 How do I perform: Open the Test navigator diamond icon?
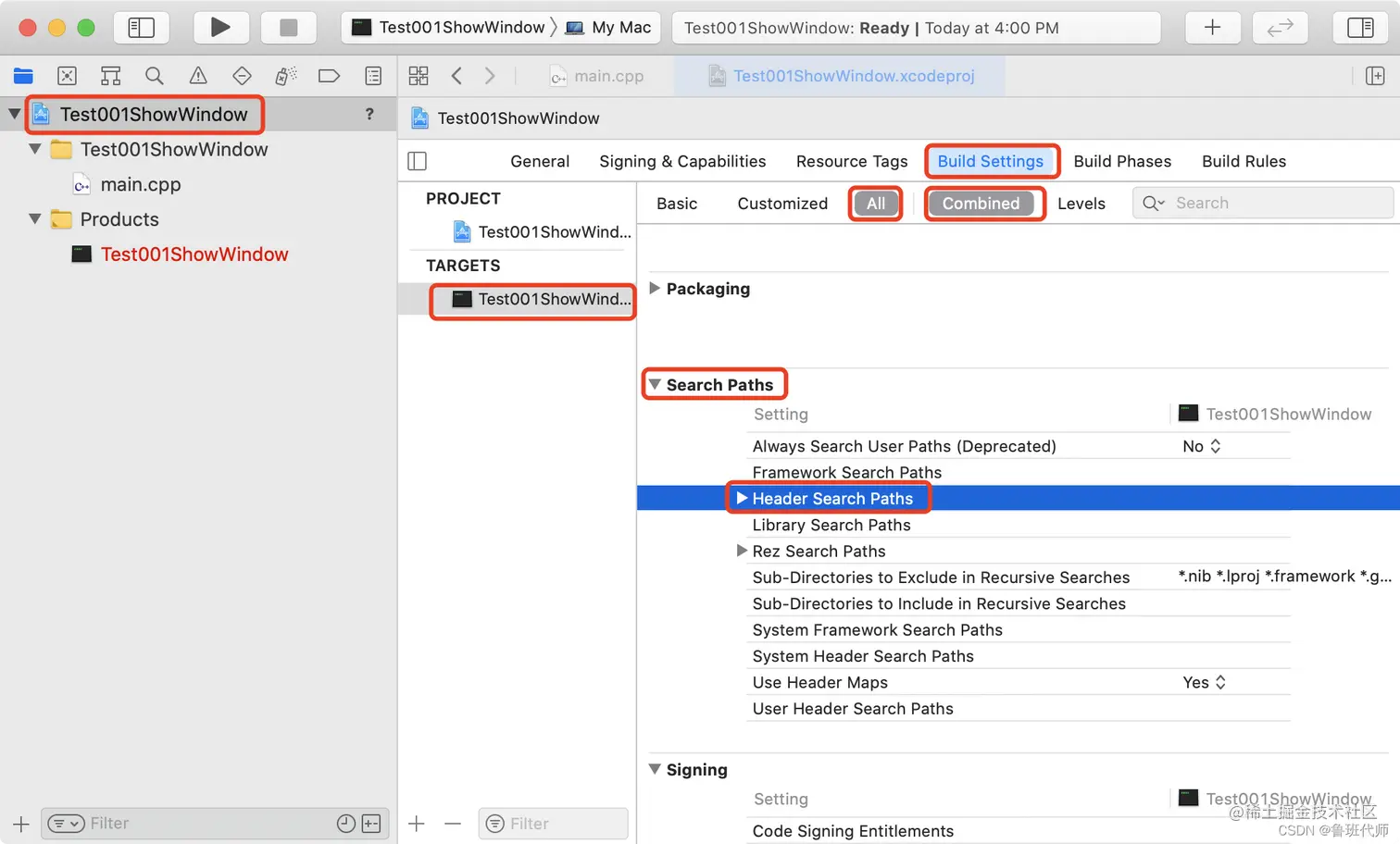pos(242,76)
